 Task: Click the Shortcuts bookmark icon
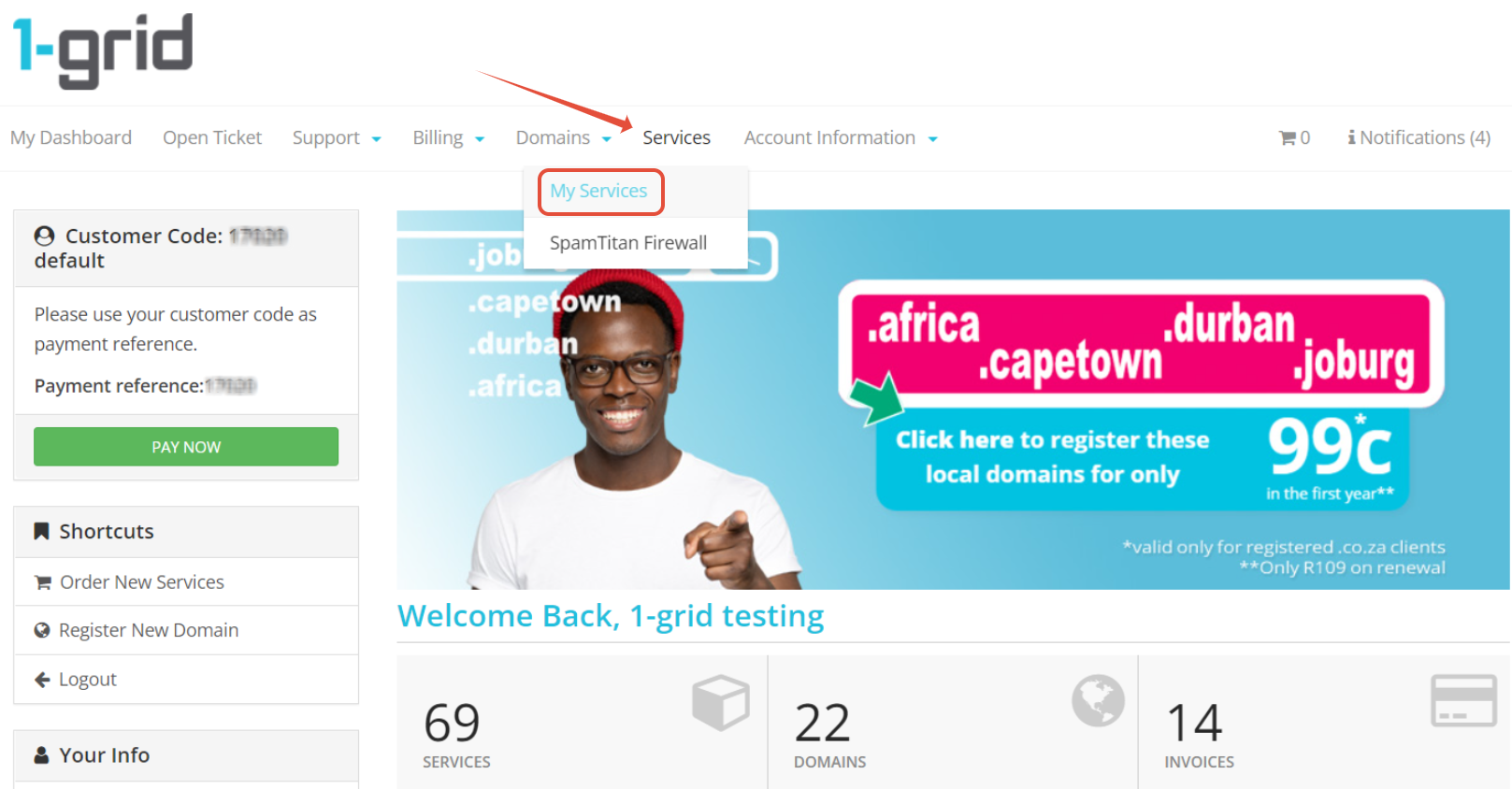pos(41,531)
